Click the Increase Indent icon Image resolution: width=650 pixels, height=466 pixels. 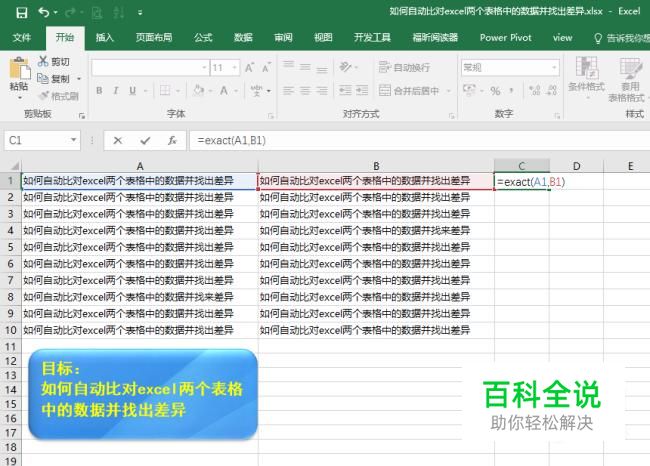coord(362,90)
